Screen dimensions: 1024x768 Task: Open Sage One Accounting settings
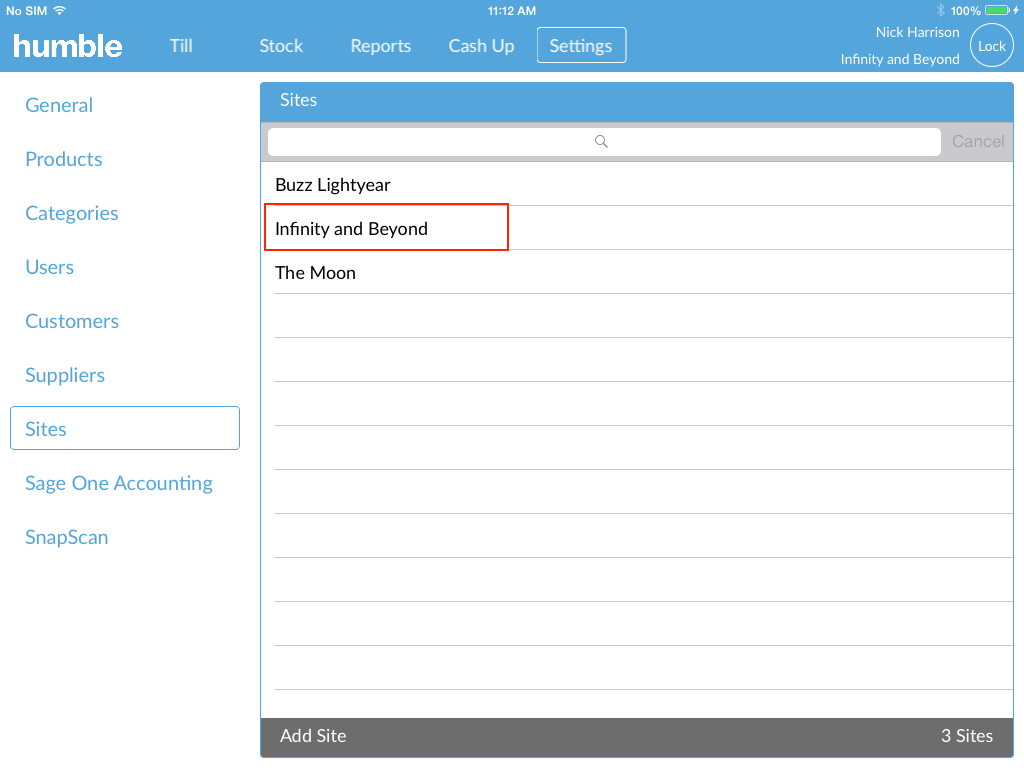pos(119,483)
